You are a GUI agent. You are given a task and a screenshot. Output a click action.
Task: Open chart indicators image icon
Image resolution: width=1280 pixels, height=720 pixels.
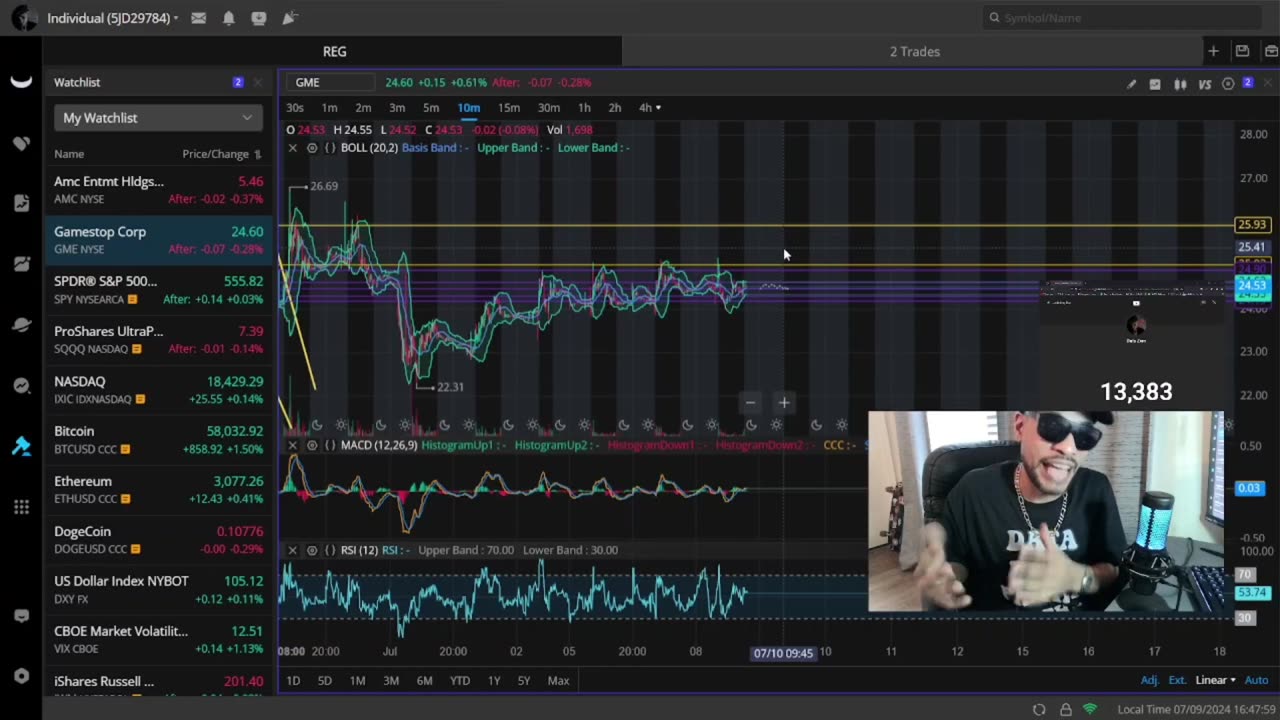tap(1155, 84)
